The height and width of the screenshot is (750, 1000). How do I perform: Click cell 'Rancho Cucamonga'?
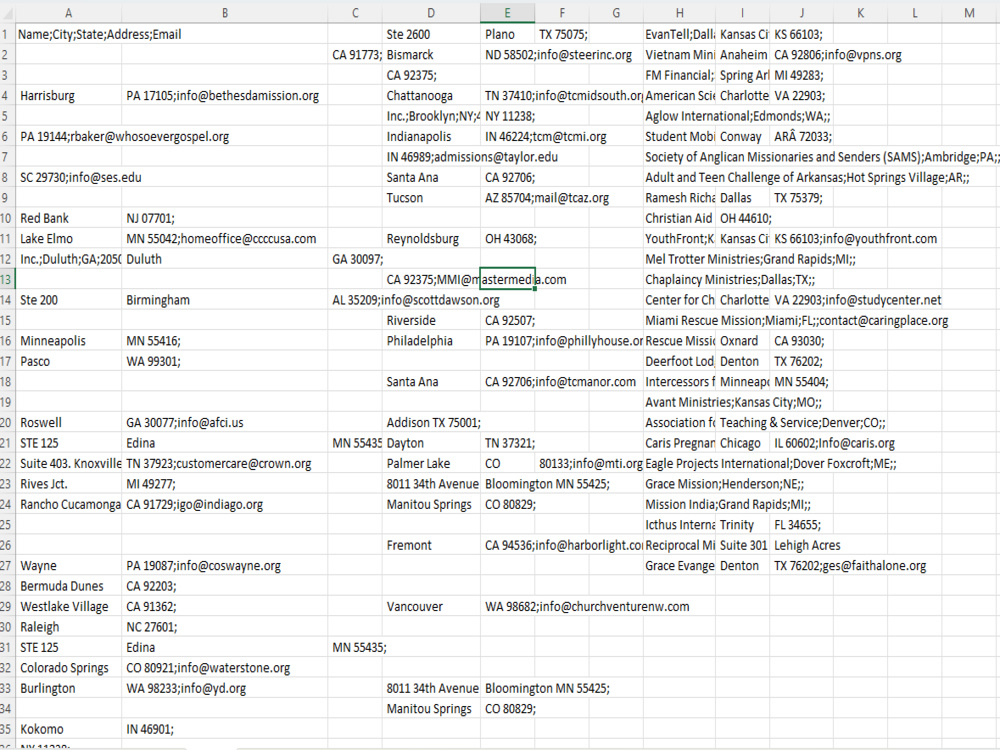(68, 504)
